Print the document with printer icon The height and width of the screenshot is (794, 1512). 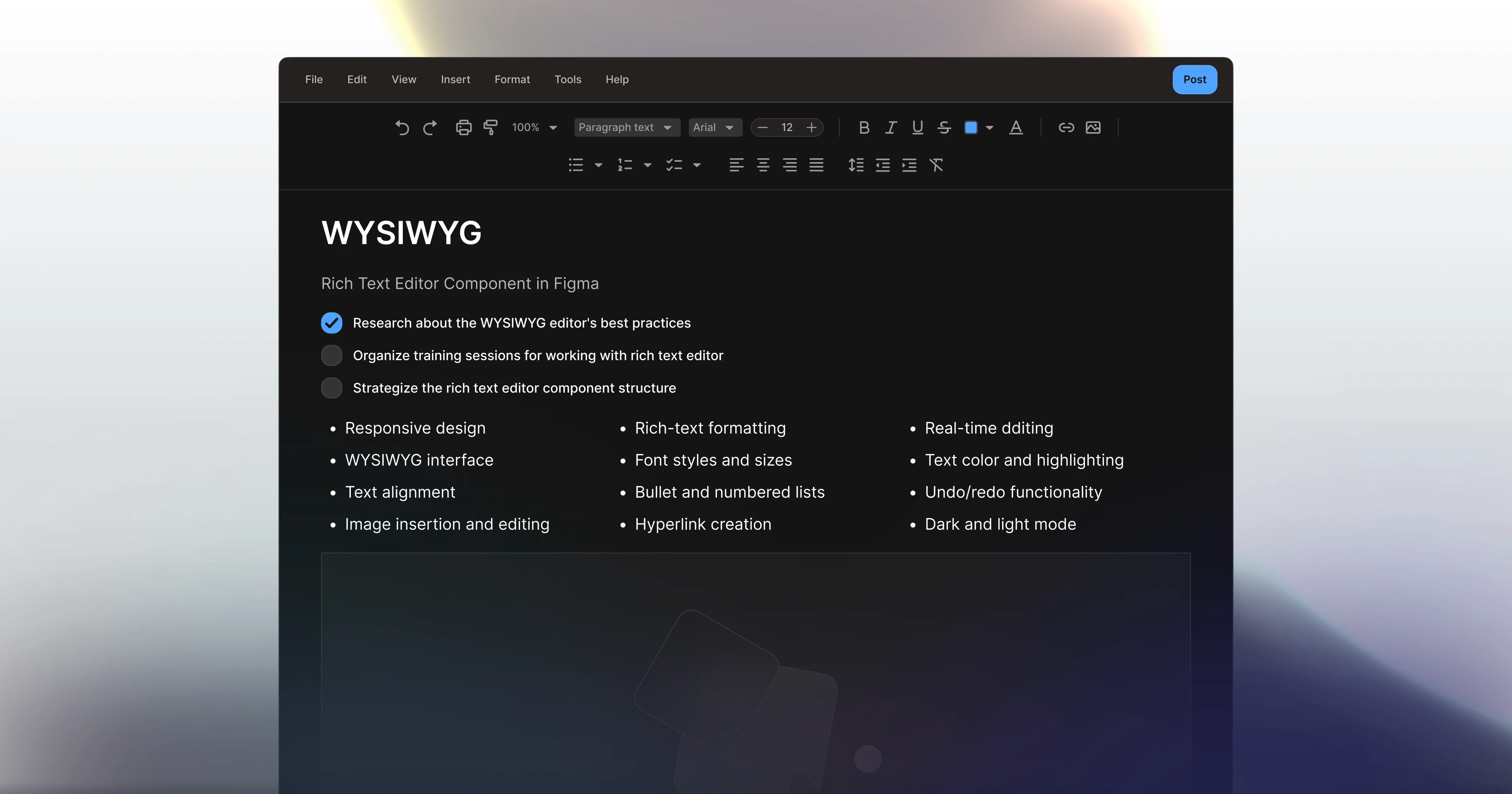[x=464, y=127]
